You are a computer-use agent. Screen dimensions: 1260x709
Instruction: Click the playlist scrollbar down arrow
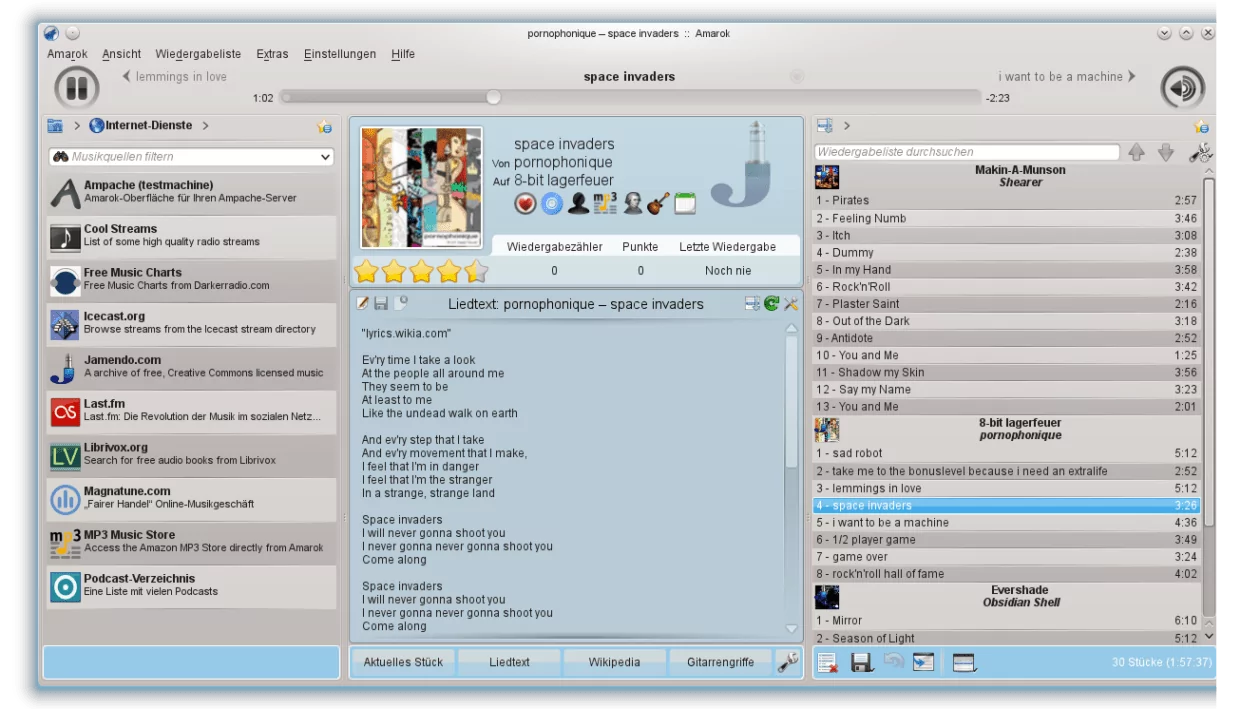coord(1209,636)
